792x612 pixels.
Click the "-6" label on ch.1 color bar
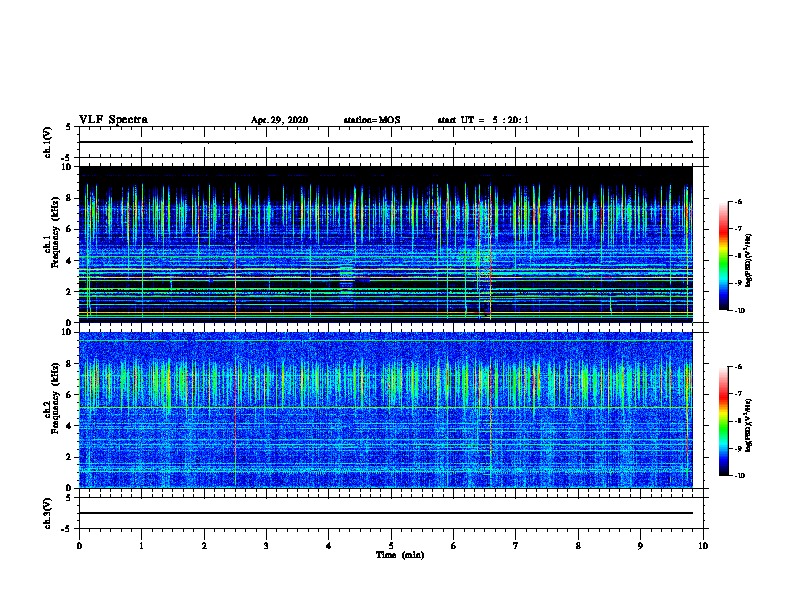(x=738, y=201)
